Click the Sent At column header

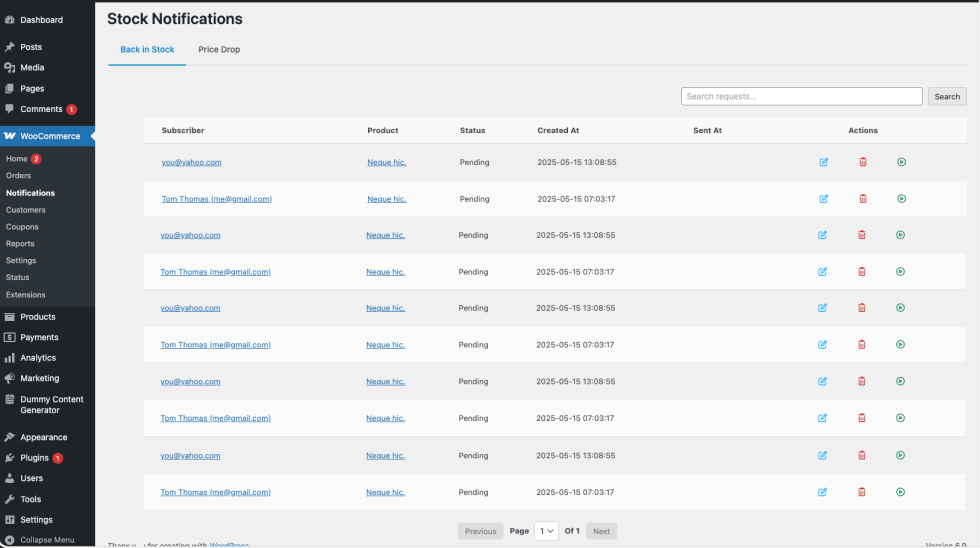click(x=707, y=131)
